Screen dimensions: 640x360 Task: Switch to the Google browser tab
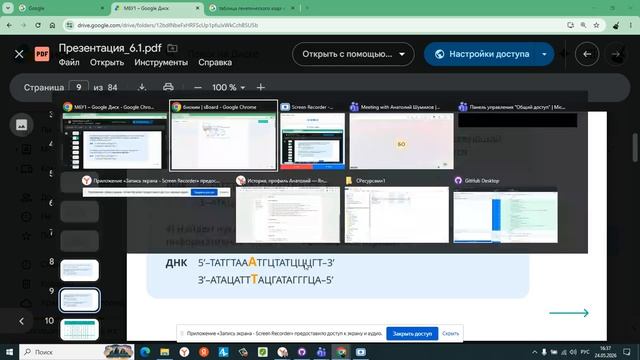[61, 8]
